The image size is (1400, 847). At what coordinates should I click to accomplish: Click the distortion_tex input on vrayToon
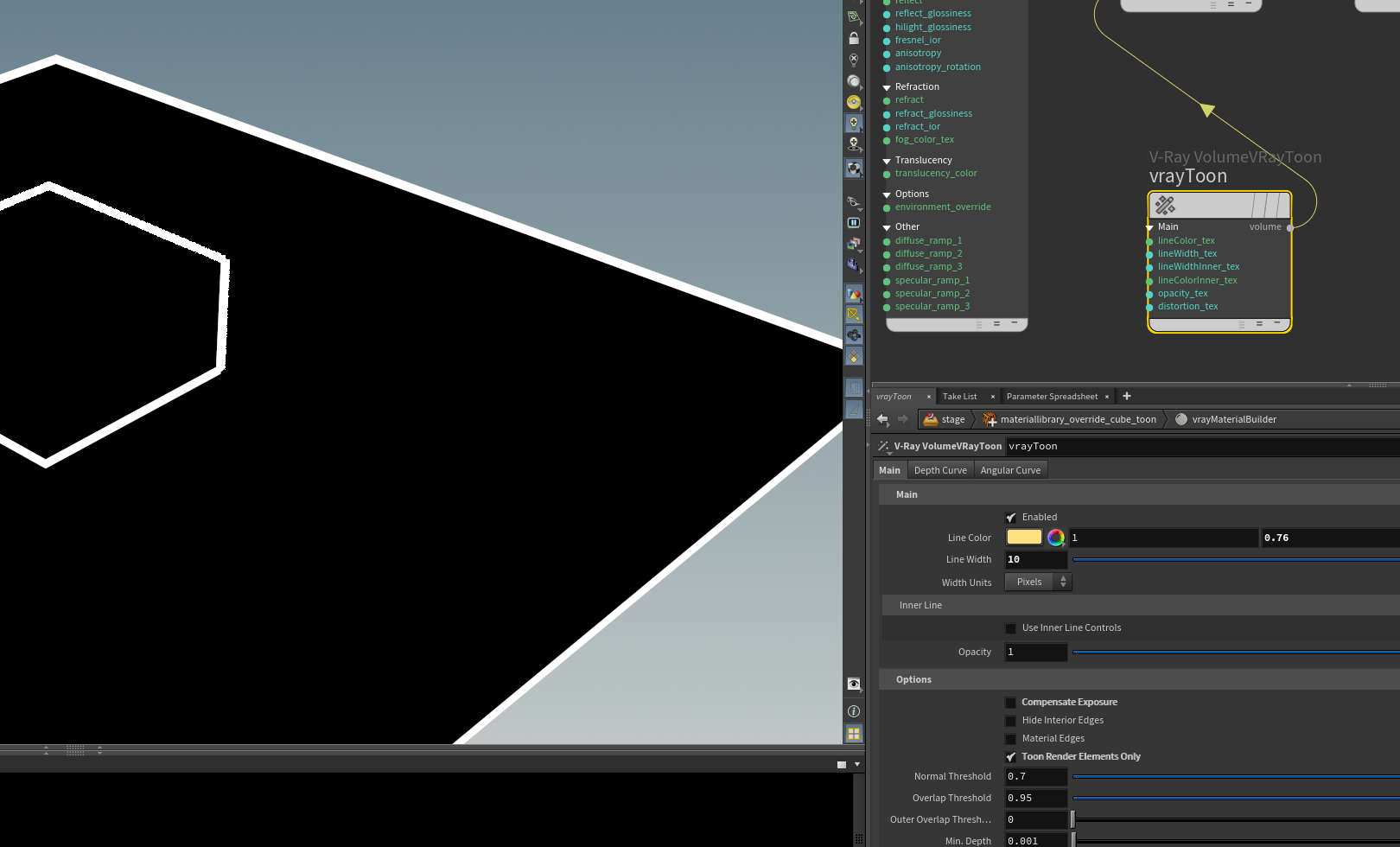pyautogui.click(x=1187, y=307)
